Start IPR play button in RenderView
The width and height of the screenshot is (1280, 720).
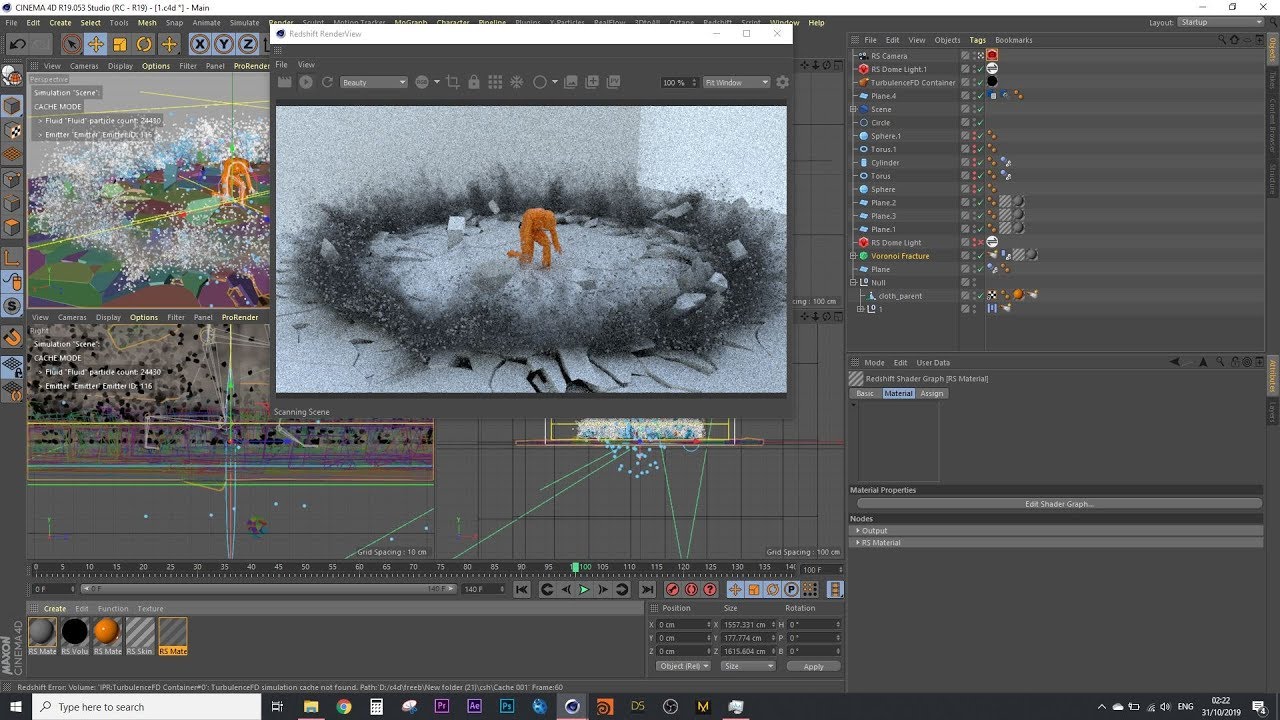pos(306,82)
